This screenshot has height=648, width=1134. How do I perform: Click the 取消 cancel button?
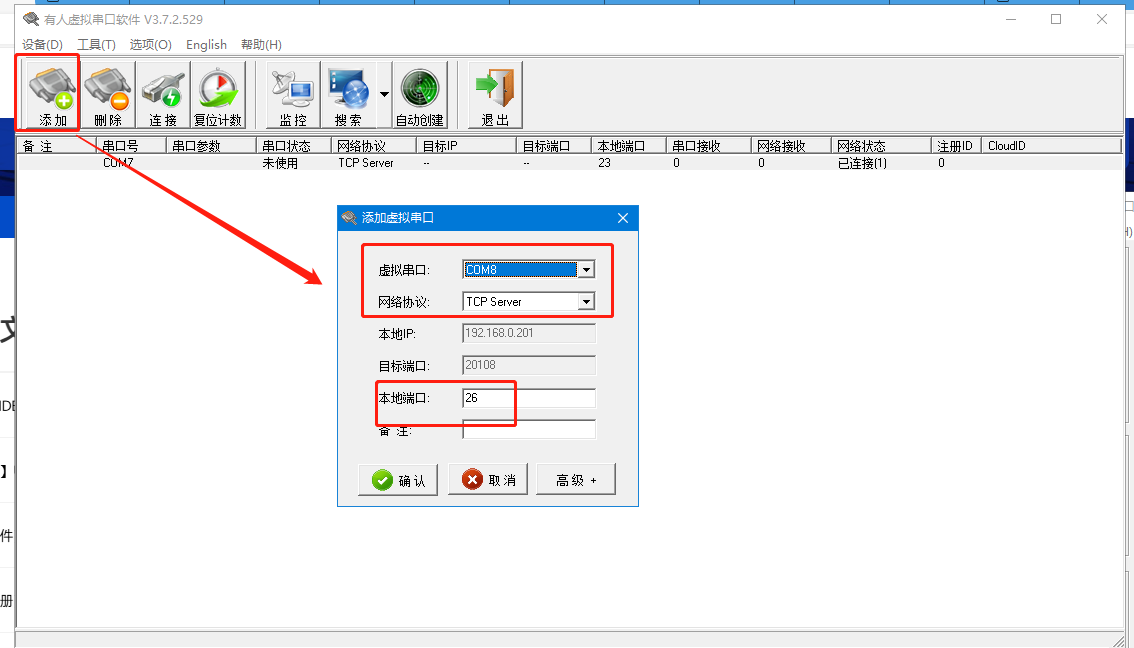[x=487, y=479]
